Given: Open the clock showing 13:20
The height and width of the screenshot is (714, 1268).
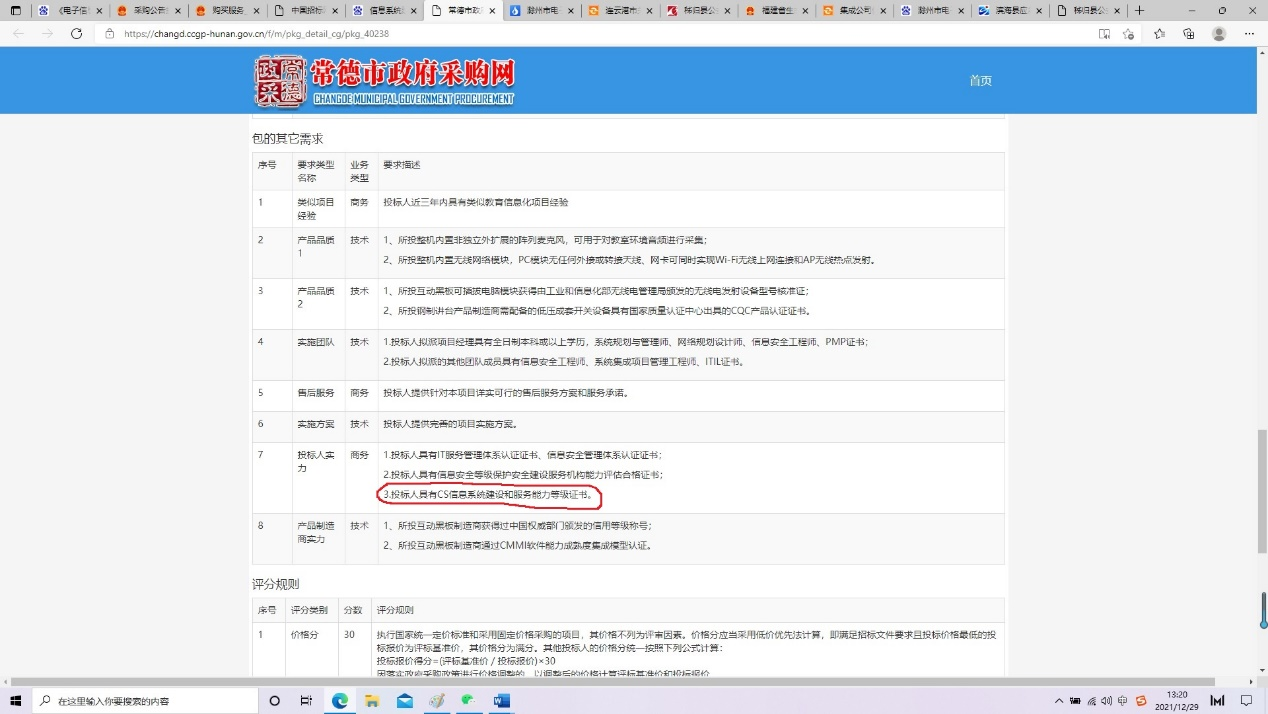Looking at the screenshot, I should [1176, 701].
